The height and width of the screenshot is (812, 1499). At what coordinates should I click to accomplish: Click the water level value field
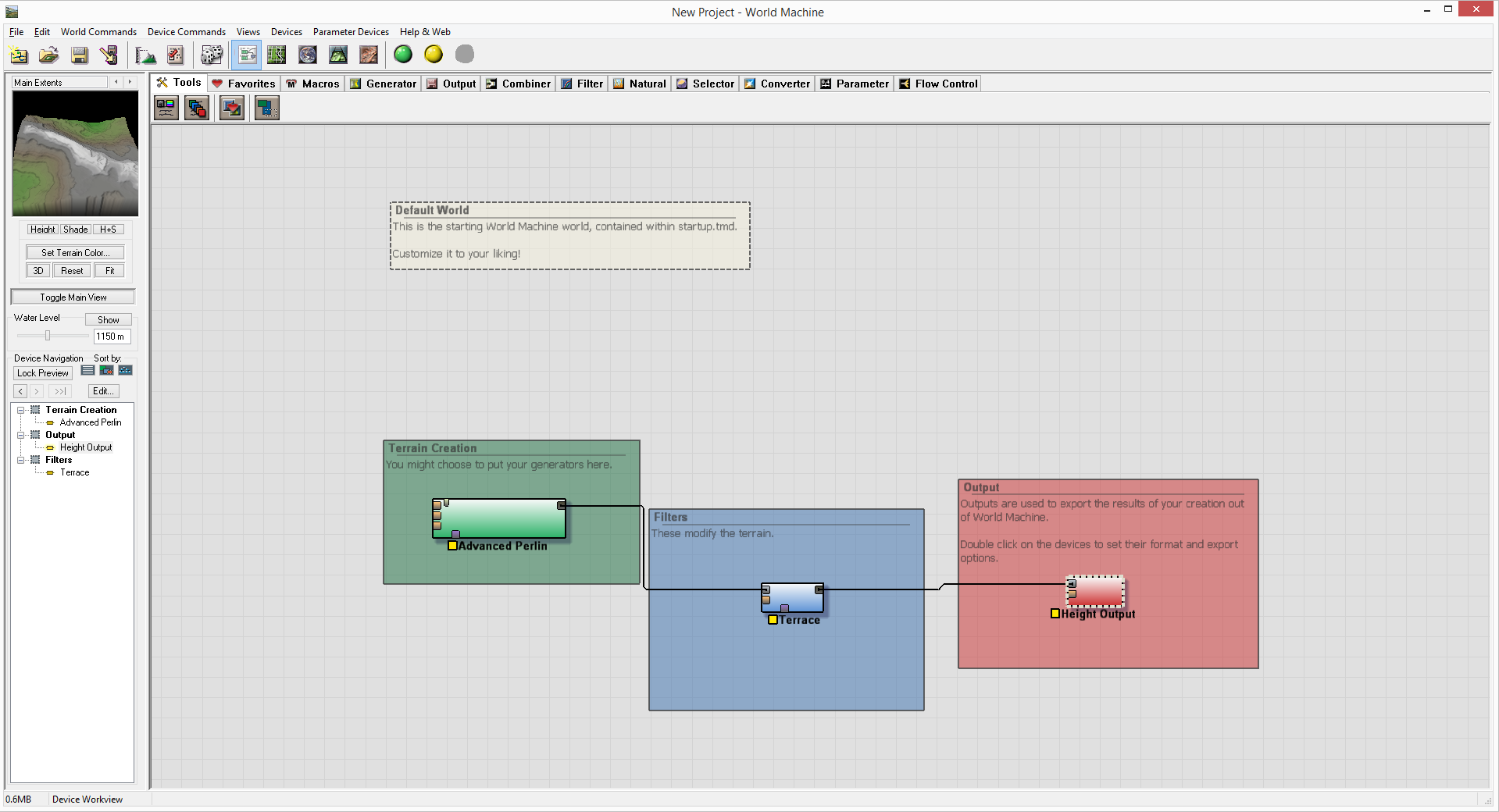[x=111, y=337]
